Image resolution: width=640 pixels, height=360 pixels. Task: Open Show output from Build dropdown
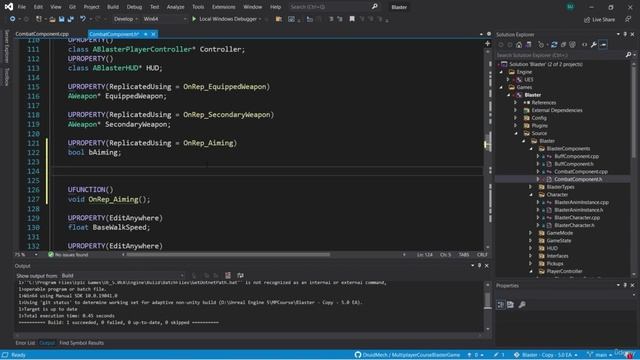click(122, 276)
